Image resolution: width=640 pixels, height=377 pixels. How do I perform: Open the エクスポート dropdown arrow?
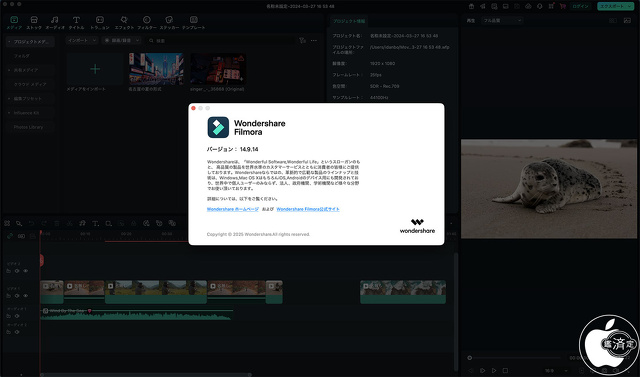coord(630,6)
